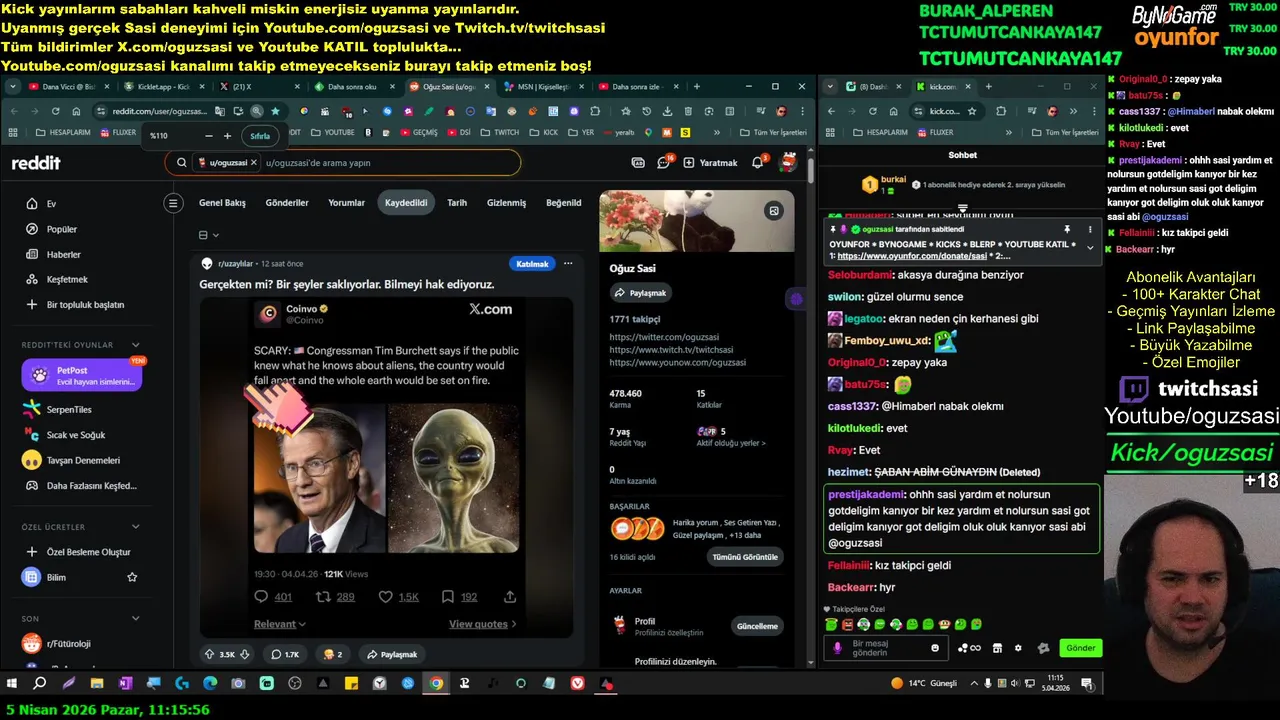Select the Kaydedildi tab
1280x720 pixels.
(x=406, y=203)
